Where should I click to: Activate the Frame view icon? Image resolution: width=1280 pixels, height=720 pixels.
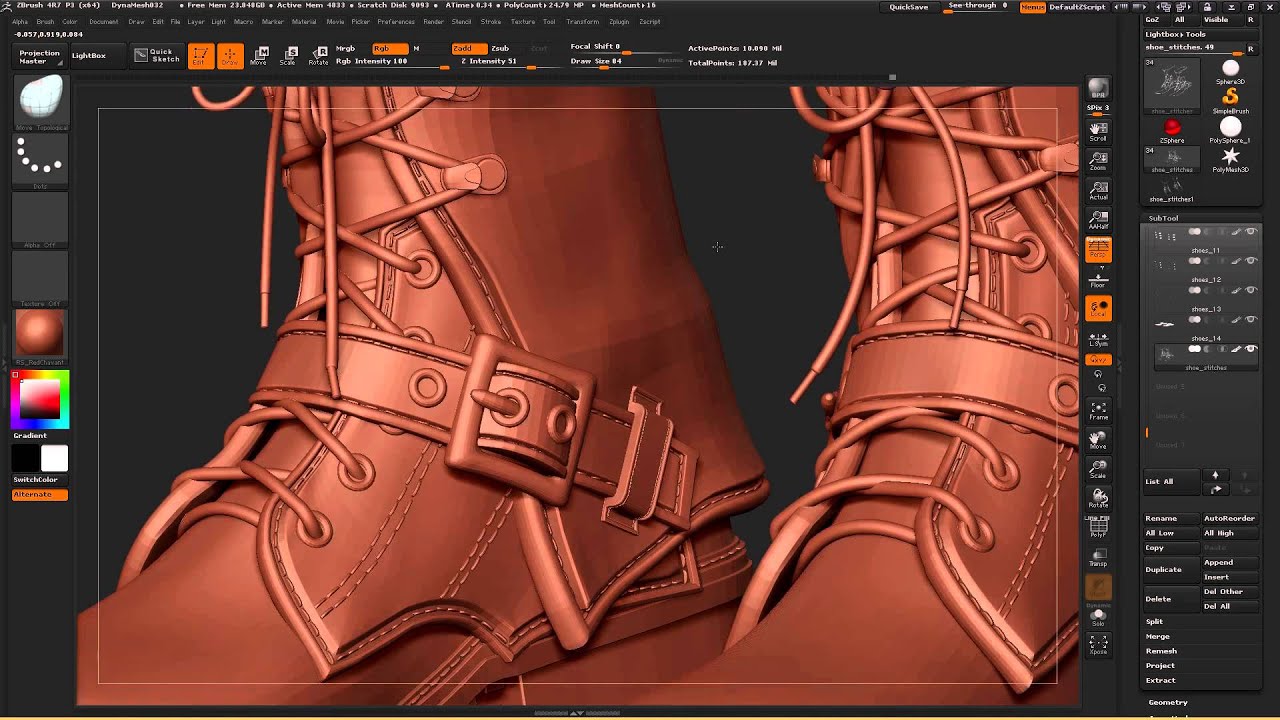tap(1098, 411)
